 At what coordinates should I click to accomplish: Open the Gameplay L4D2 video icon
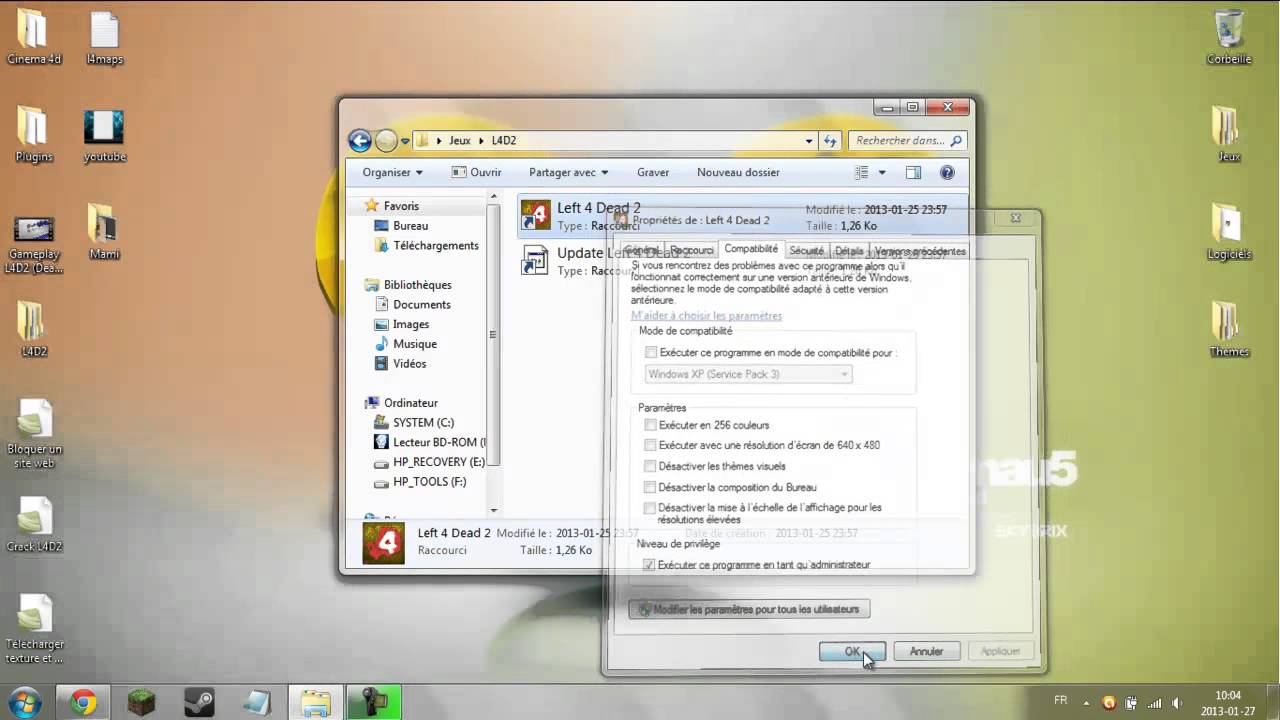pos(33,244)
